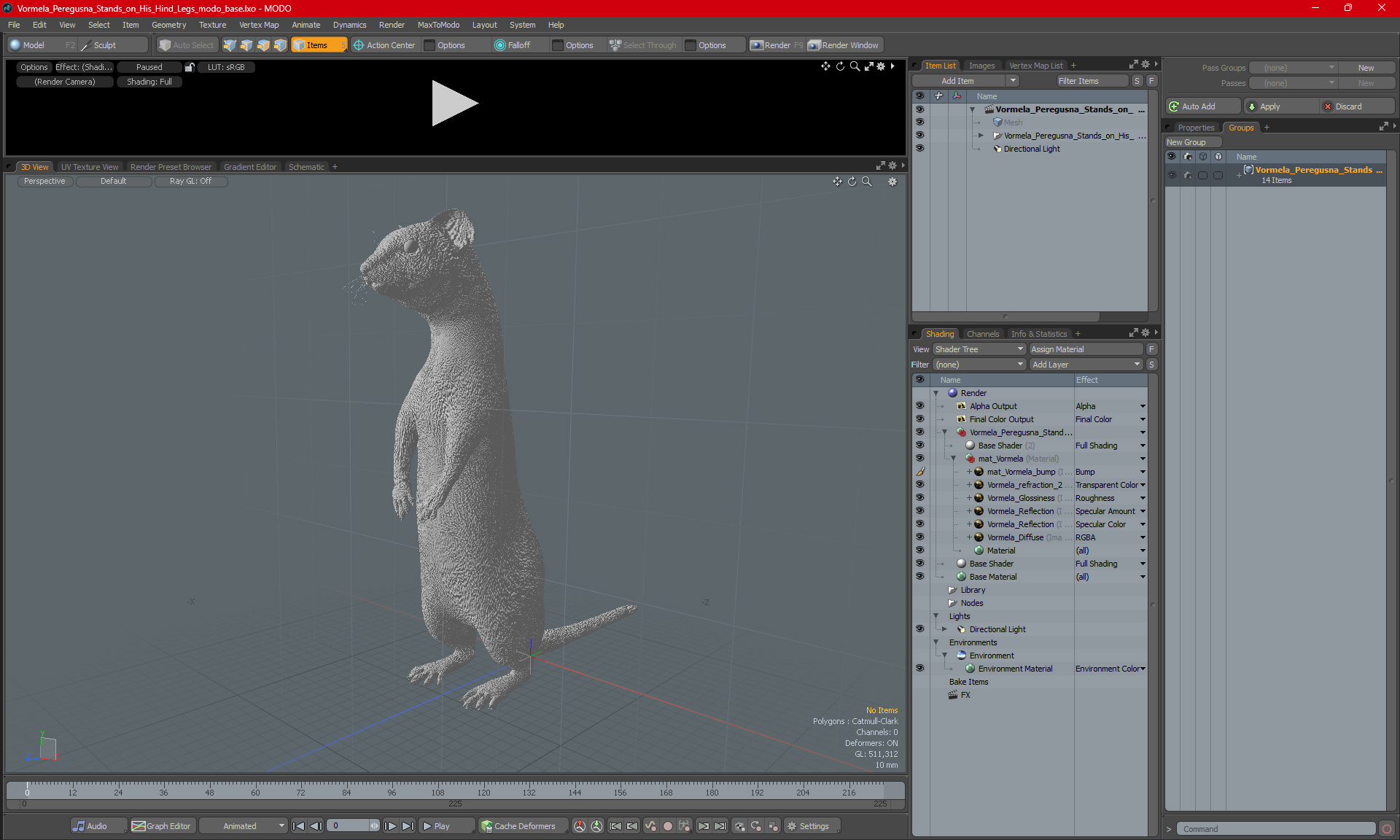Open the Geometry menu
The image size is (1400, 840).
coord(168,25)
